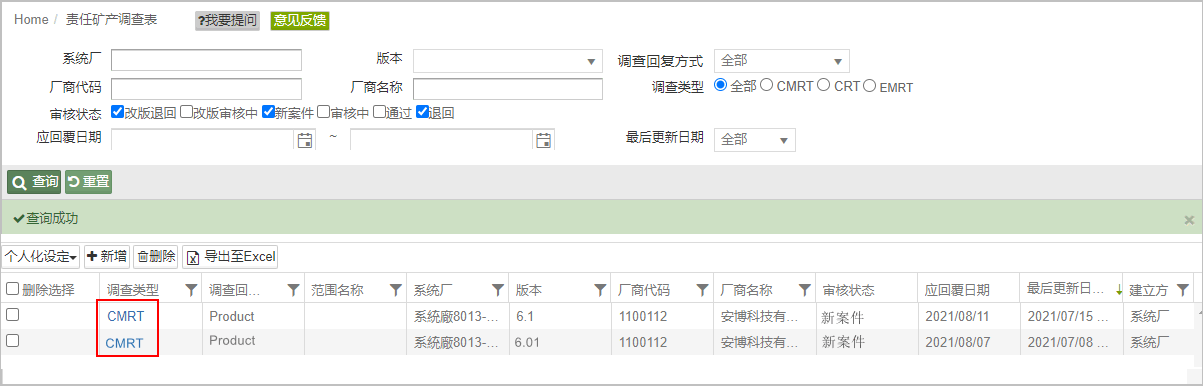Focus the 厂商代码 input field
This screenshot has width=1203, height=386.
coord(206,89)
